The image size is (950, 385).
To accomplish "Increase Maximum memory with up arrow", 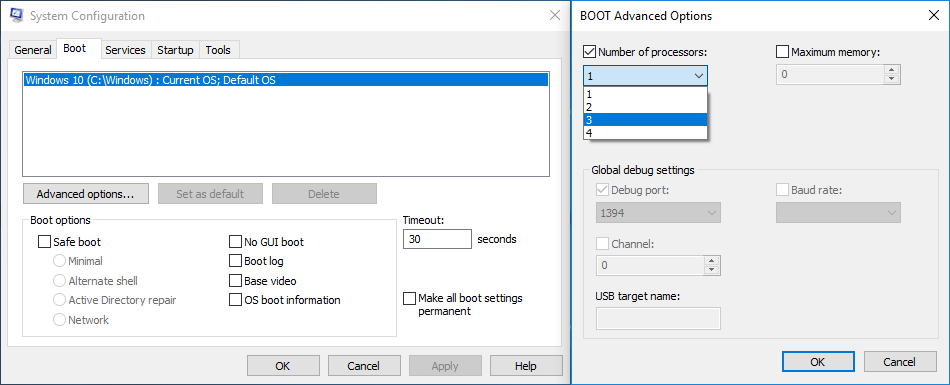I will [891, 70].
